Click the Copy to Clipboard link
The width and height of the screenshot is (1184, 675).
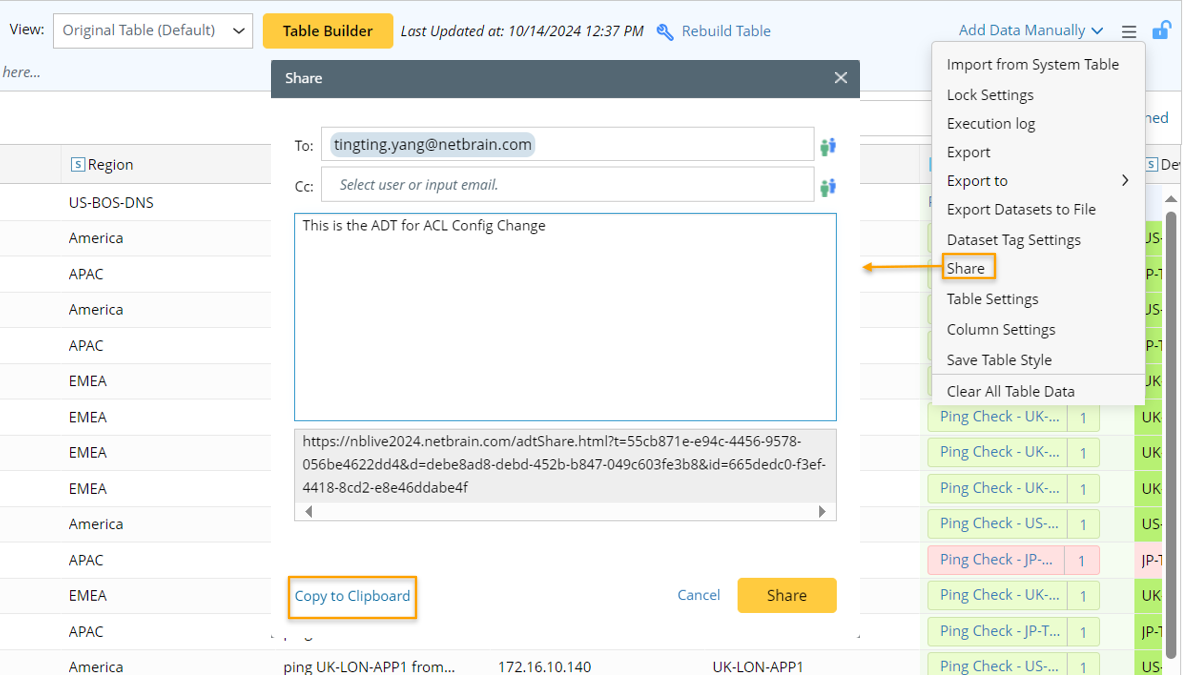(x=352, y=596)
